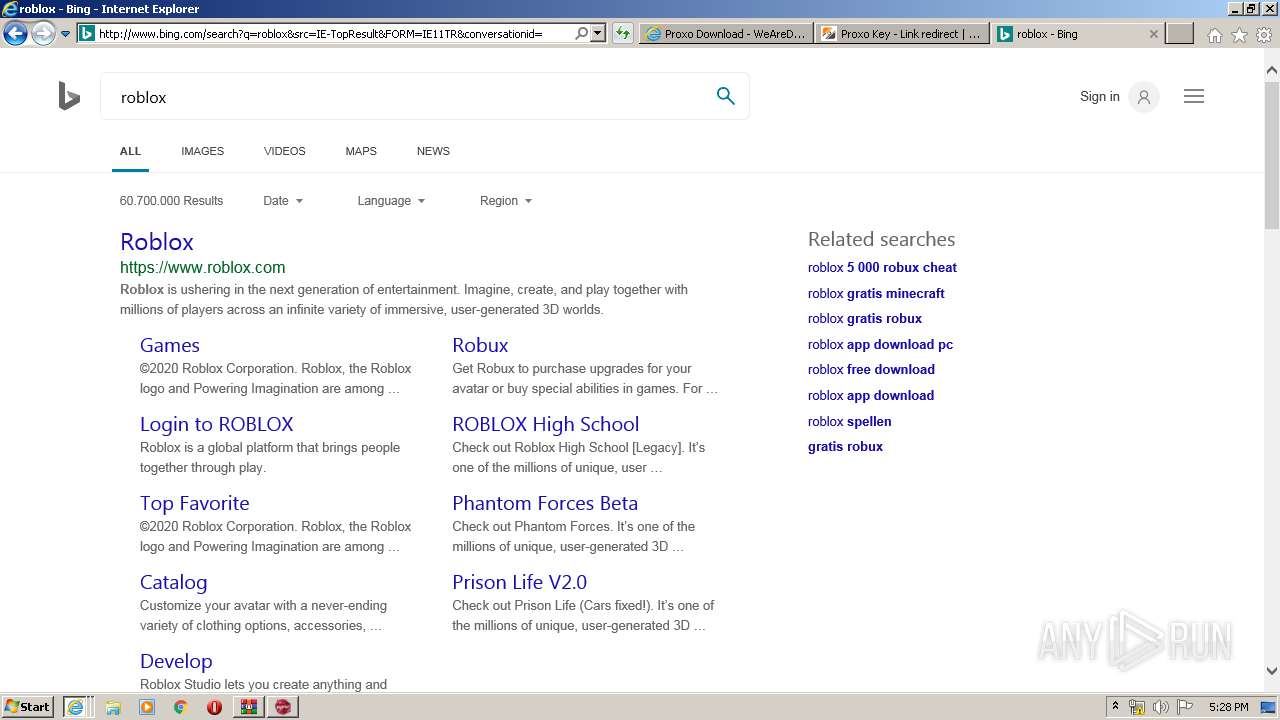Viewport: 1280px width, 720px height.
Task: Click the user avatar icon beside Sign in
Action: [x=1144, y=97]
